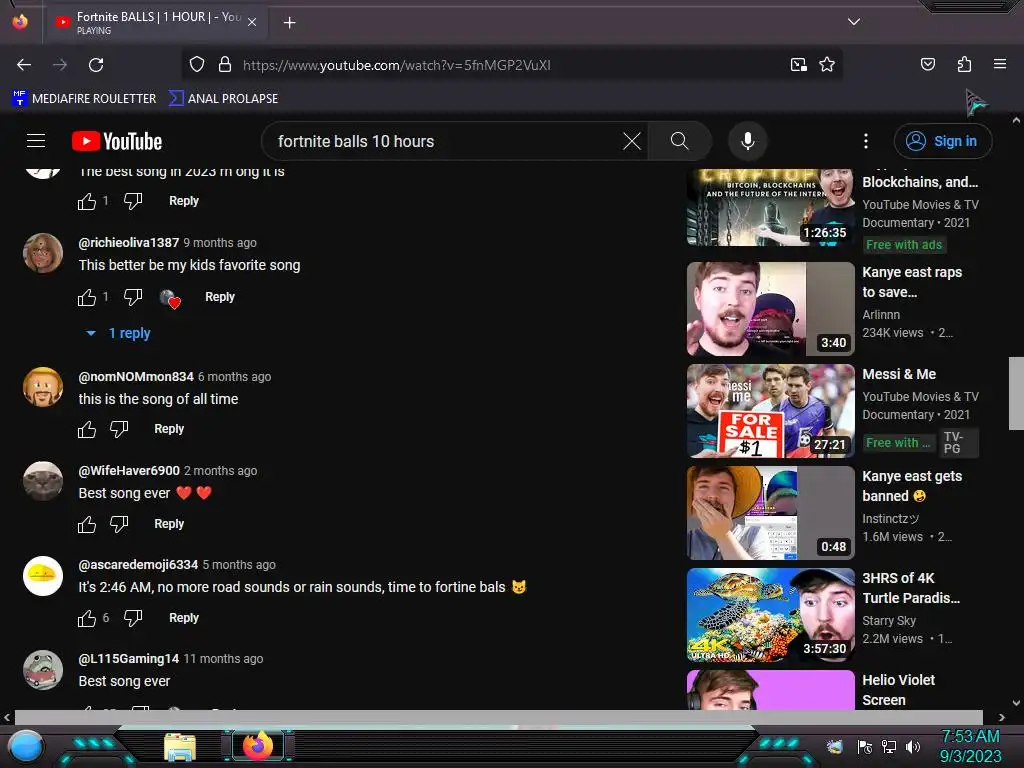Start voice search with microphone icon
This screenshot has width=1024, height=768.
point(748,141)
